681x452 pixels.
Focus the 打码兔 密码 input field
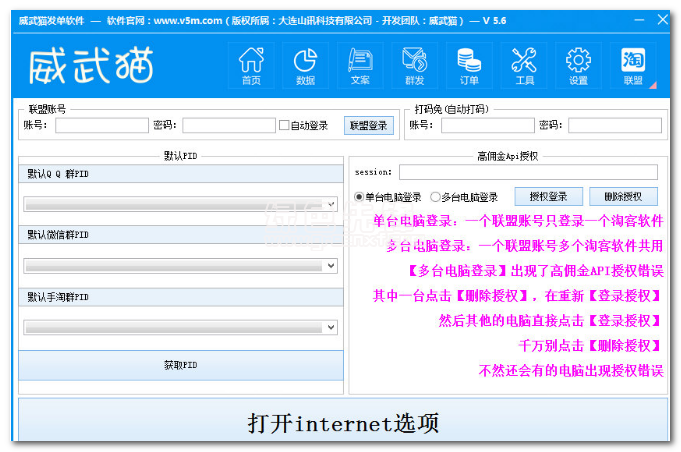(x=615, y=125)
